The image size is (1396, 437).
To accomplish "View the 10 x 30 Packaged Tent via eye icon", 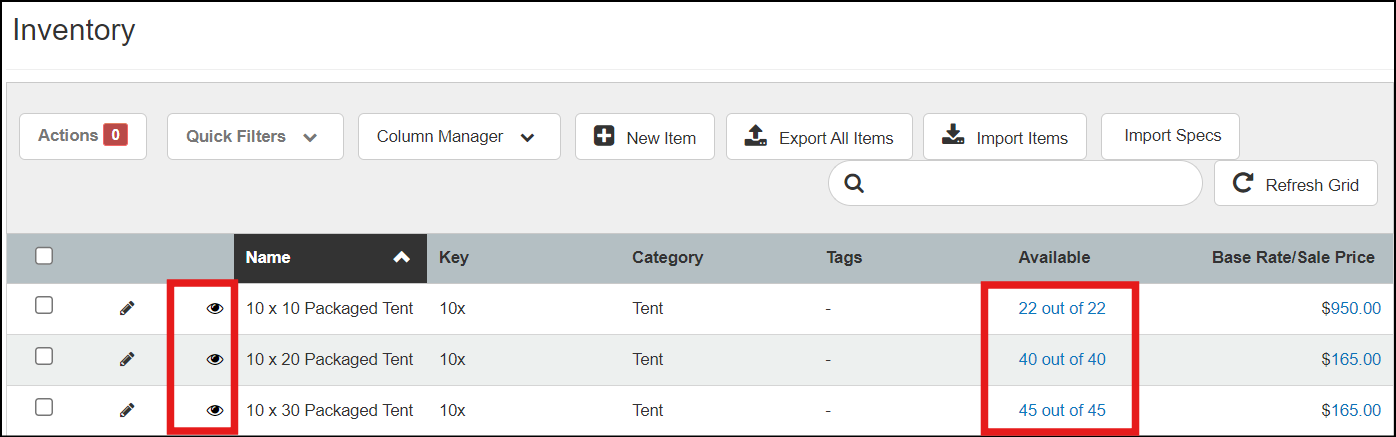I will 215,410.
